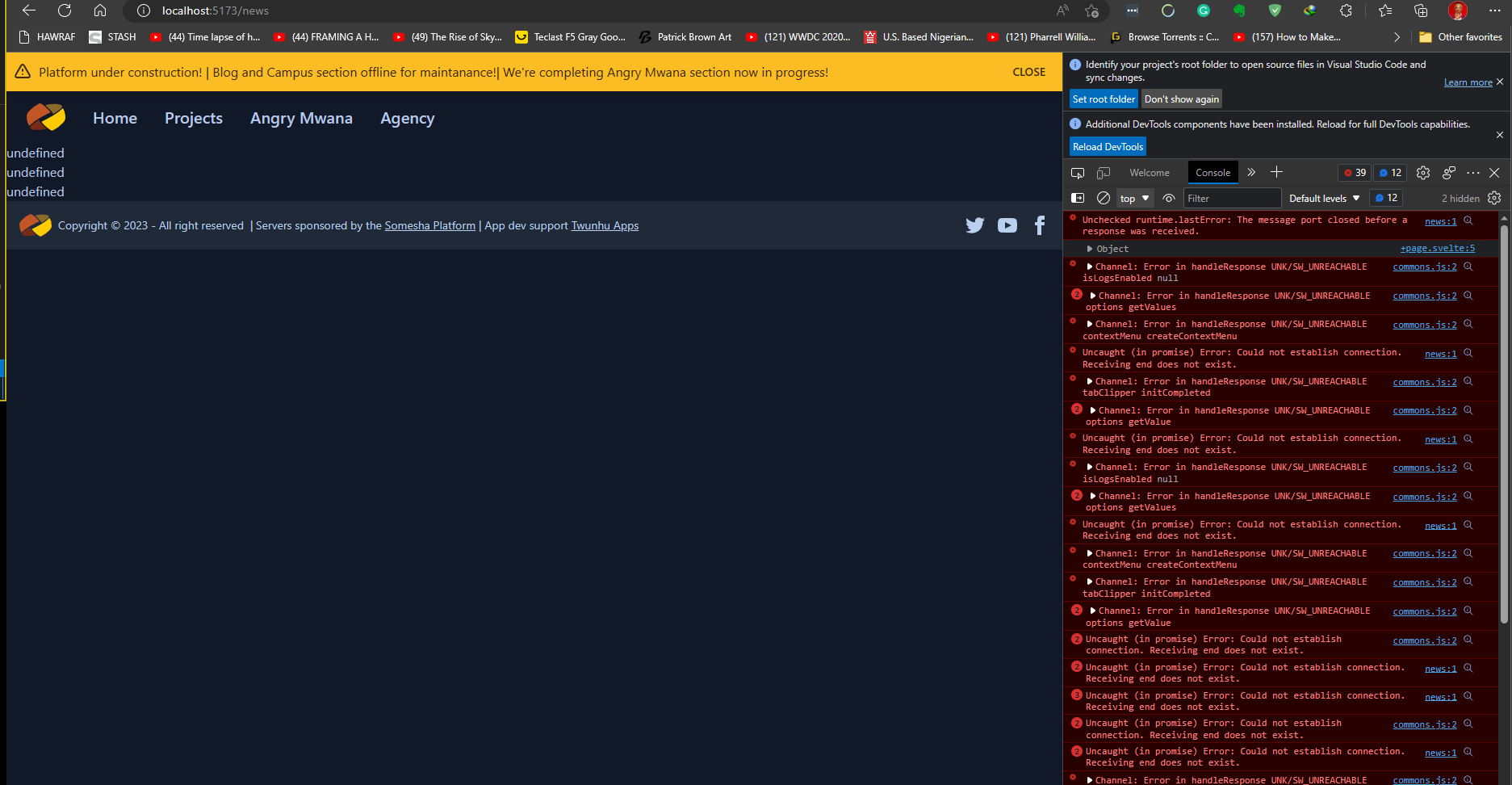The height and width of the screenshot is (785, 1512).
Task: Follow the Learn more link
Action: coord(1468,82)
